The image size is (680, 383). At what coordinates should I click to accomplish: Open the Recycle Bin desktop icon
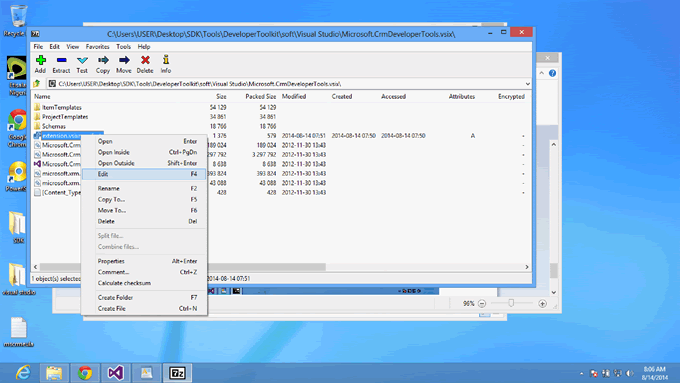point(17,20)
